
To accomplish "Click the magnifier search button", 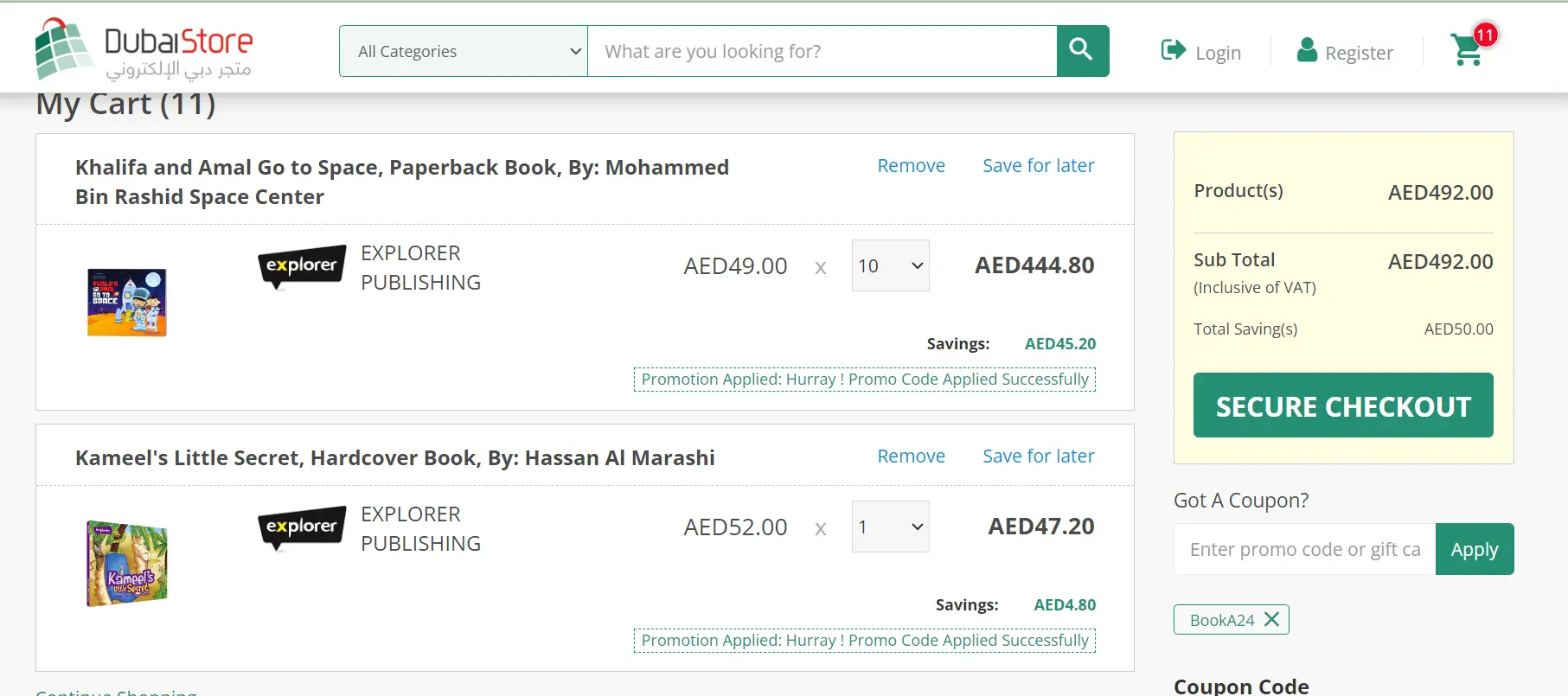I will [x=1083, y=51].
